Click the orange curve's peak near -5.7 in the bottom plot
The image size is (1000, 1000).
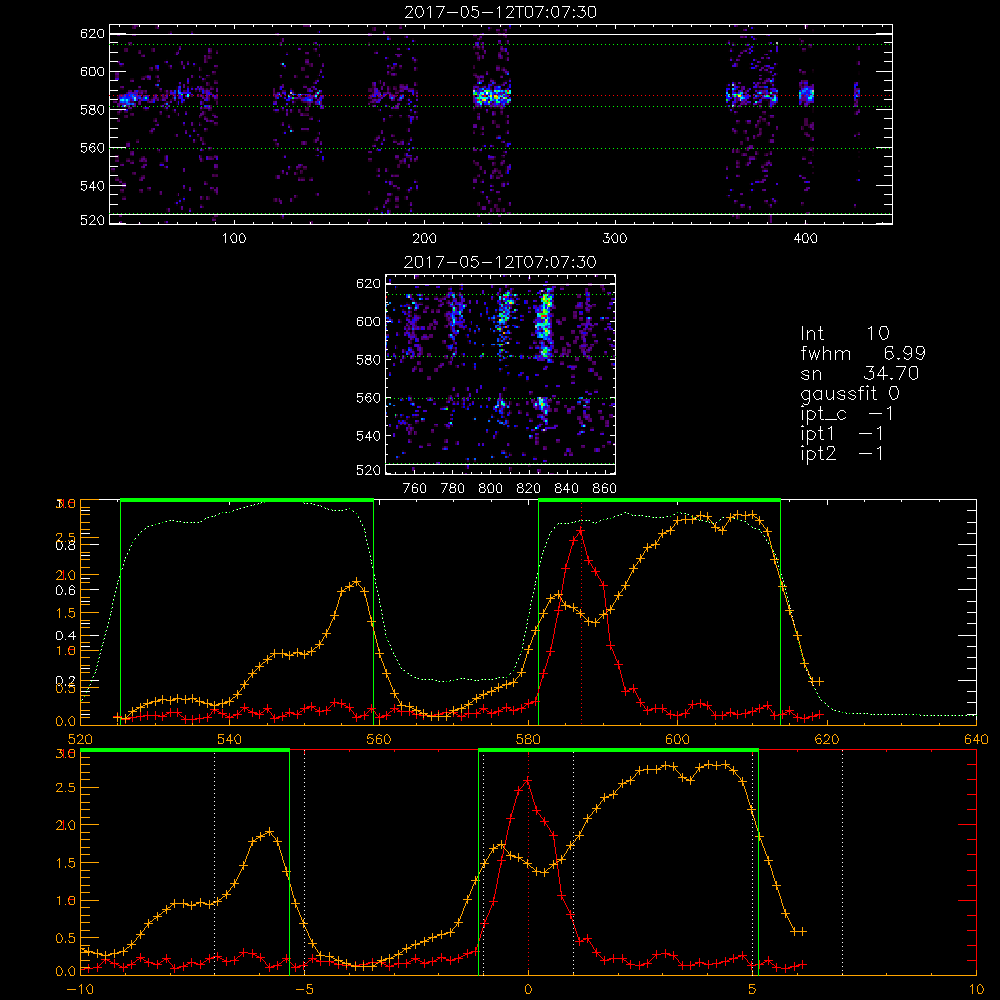click(270, 831)
